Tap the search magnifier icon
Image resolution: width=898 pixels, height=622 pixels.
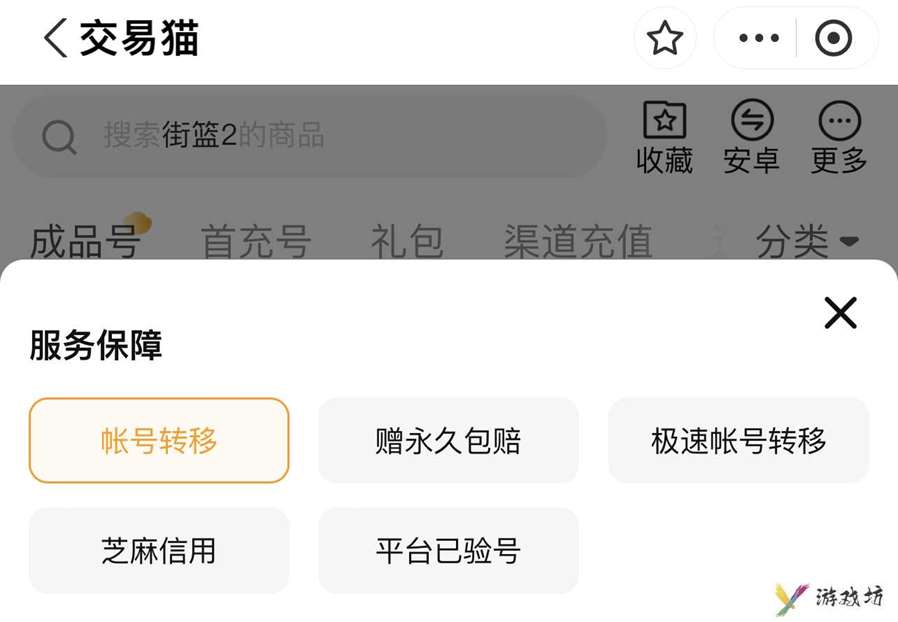click(x=60, y=137)
